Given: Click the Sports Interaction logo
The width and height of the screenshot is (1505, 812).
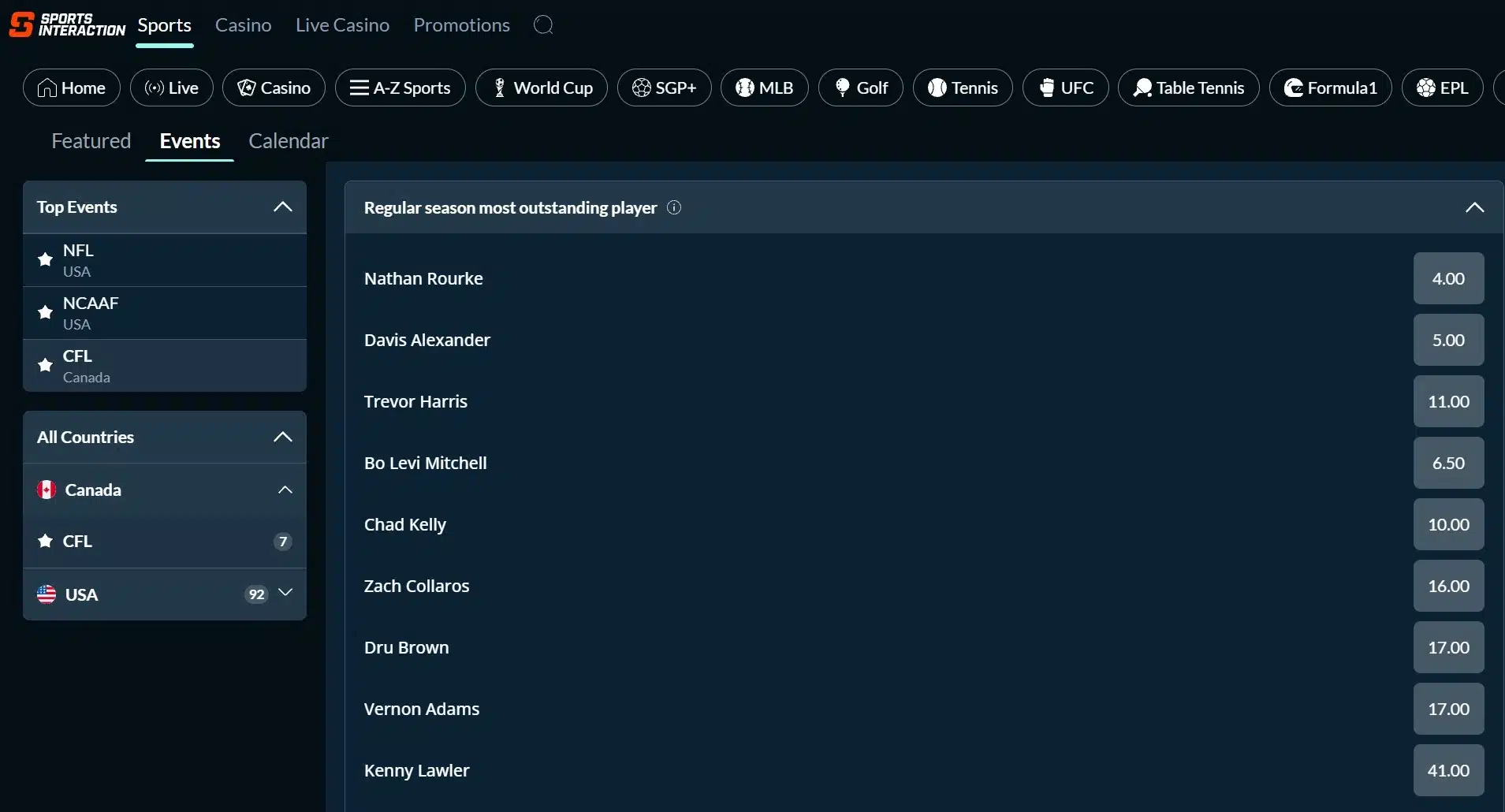Looking at the screenshot, I should (x=67, y=24).
